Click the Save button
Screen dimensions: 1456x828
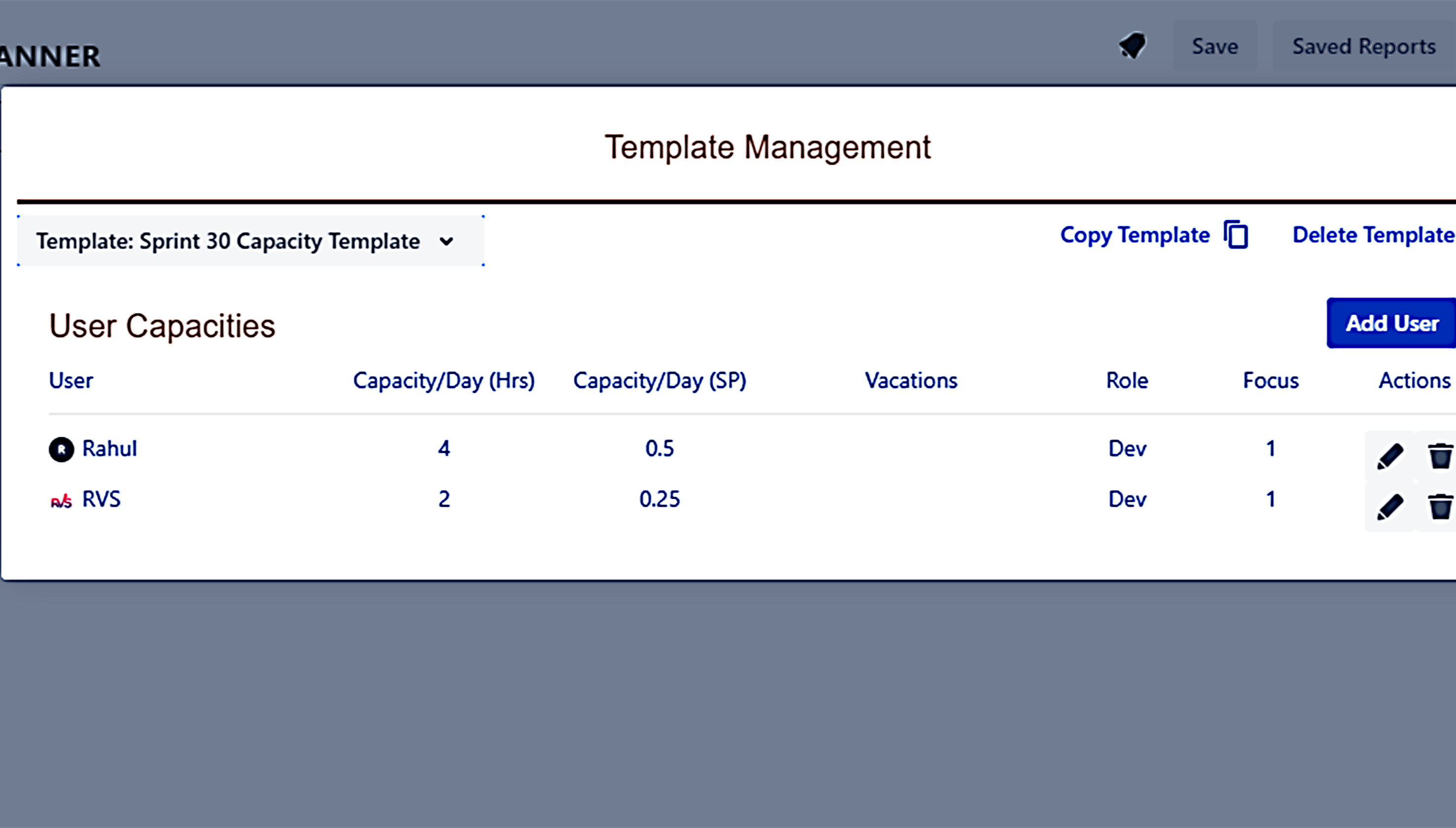point(1215,46)
